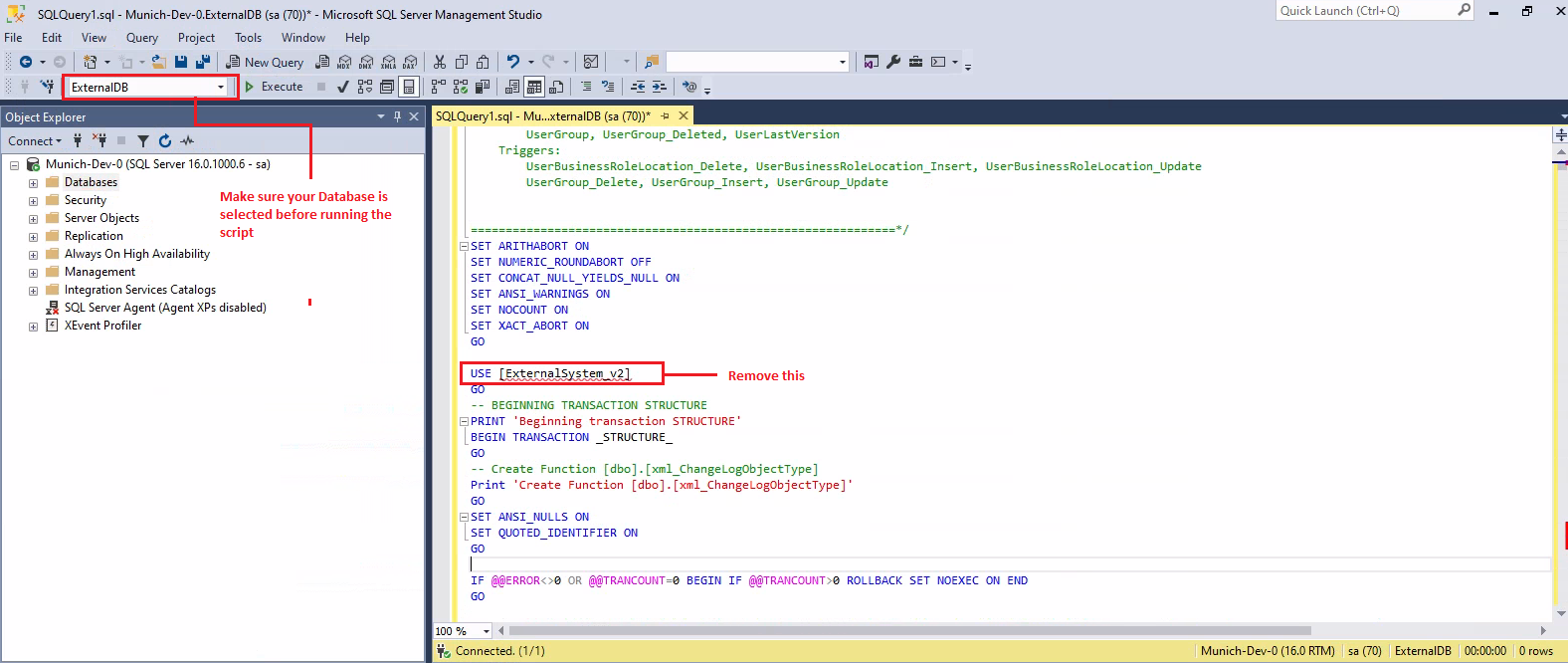1568x663 pixels.
Task: Close the Object Explorer panel
Action: click(415, 116)
